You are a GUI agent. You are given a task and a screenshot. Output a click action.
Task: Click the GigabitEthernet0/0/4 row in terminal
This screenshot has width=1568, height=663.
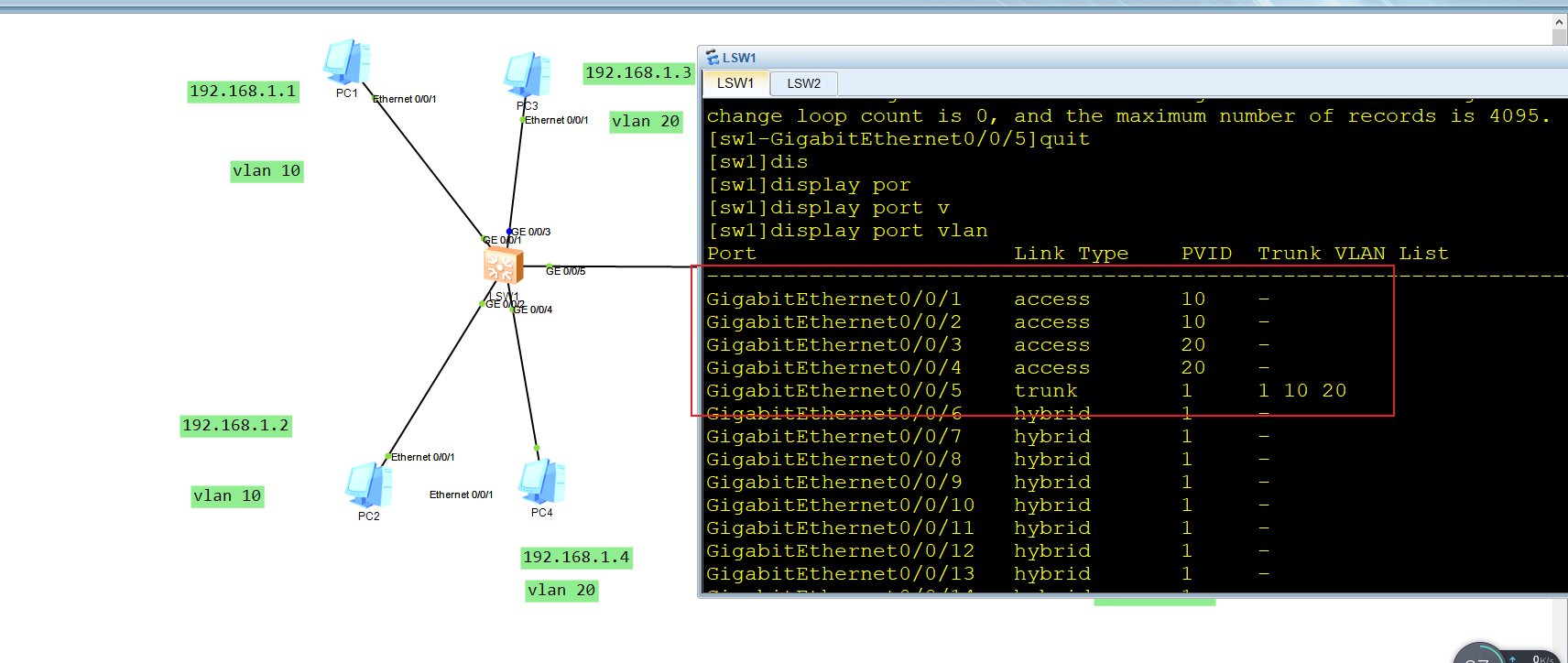click(x=989, y=368)
